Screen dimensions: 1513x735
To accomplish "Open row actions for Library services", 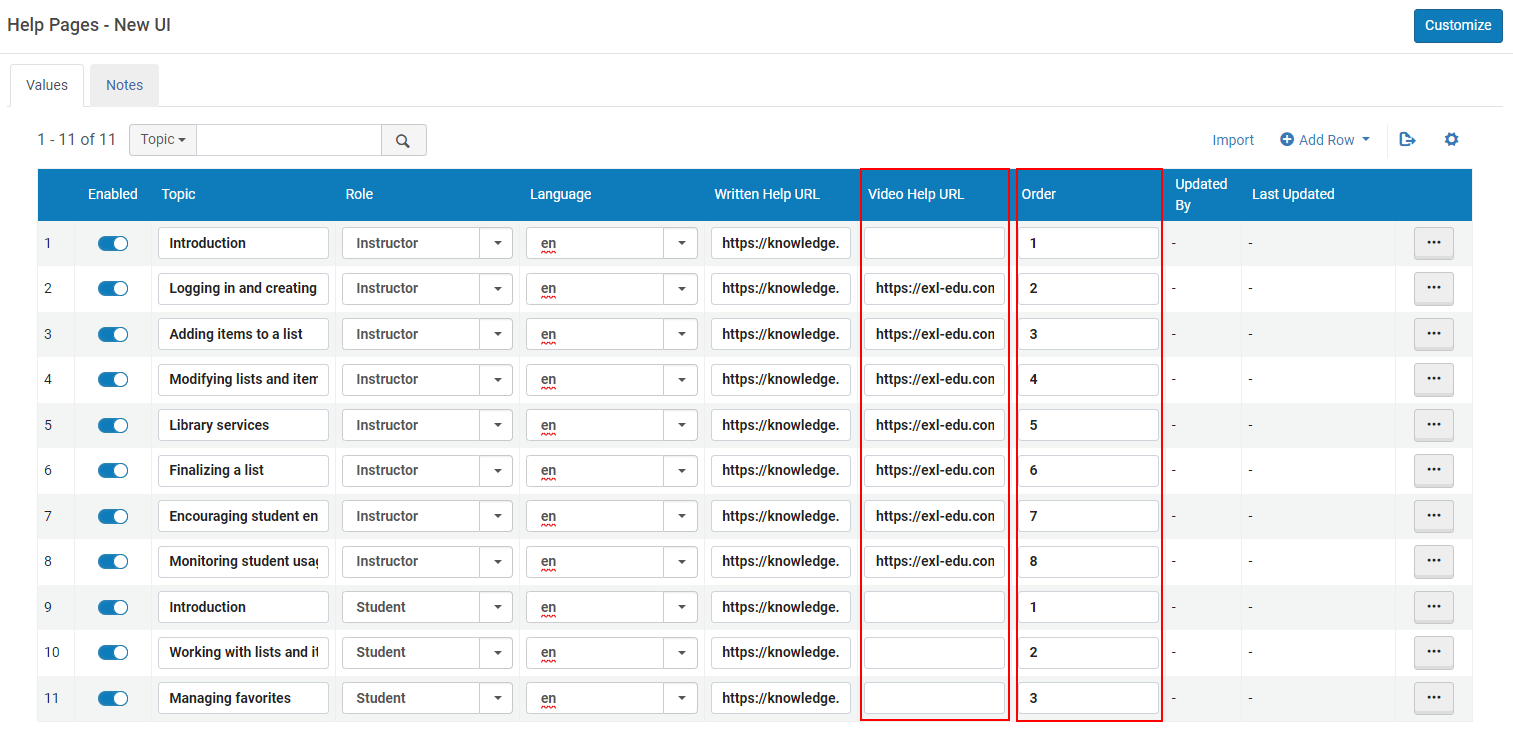I will (1433, 425).
